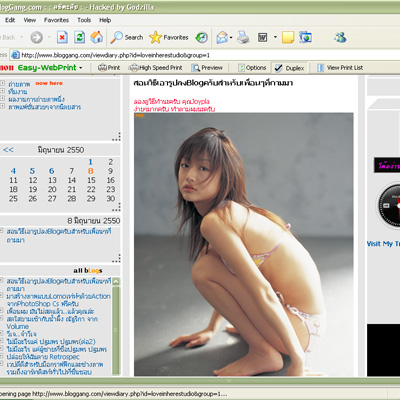
Task: Go to the Home page icon
Action: [97, 37]
